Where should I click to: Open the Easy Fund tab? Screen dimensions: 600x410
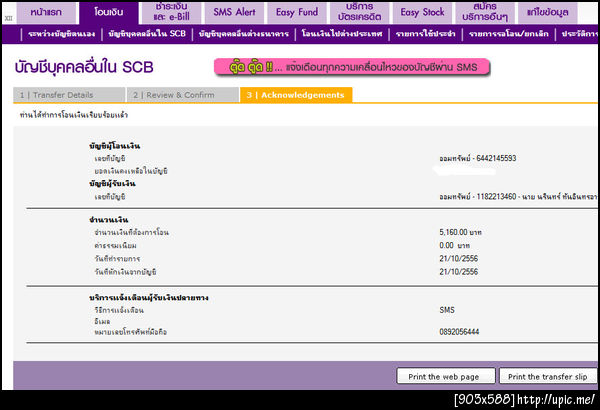(297, 12)
